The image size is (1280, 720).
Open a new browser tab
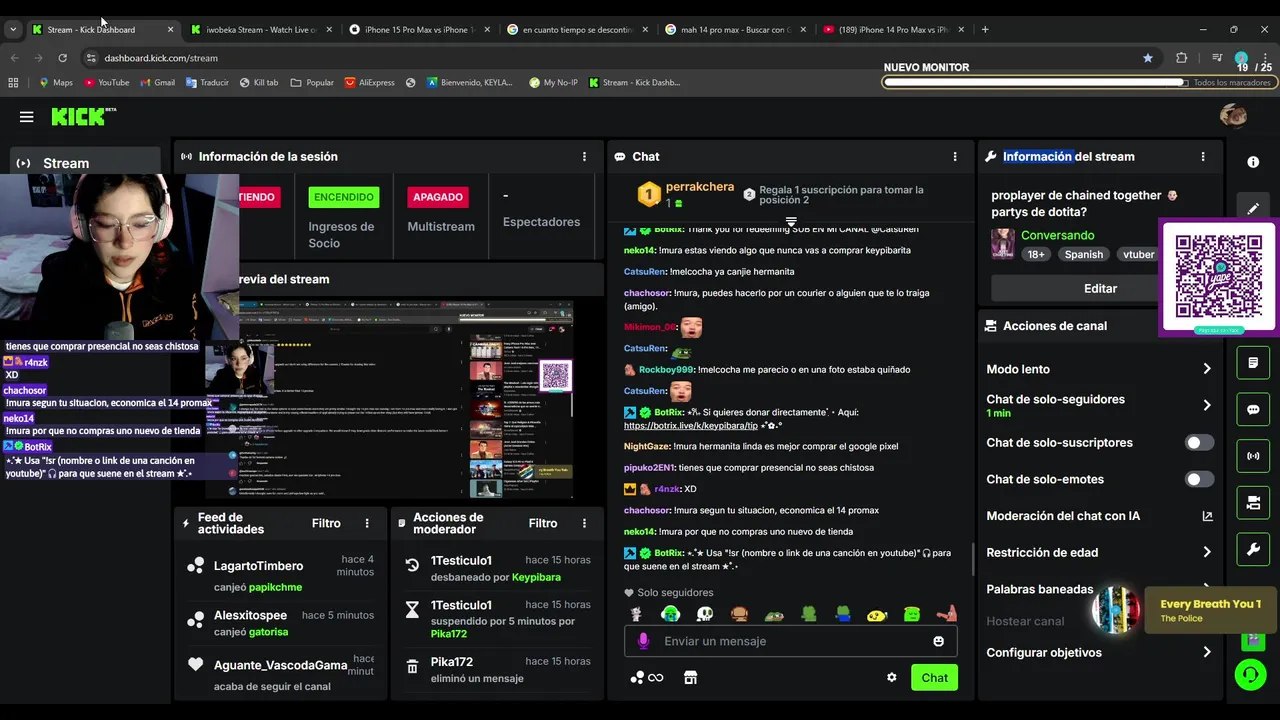pos(985,29)
